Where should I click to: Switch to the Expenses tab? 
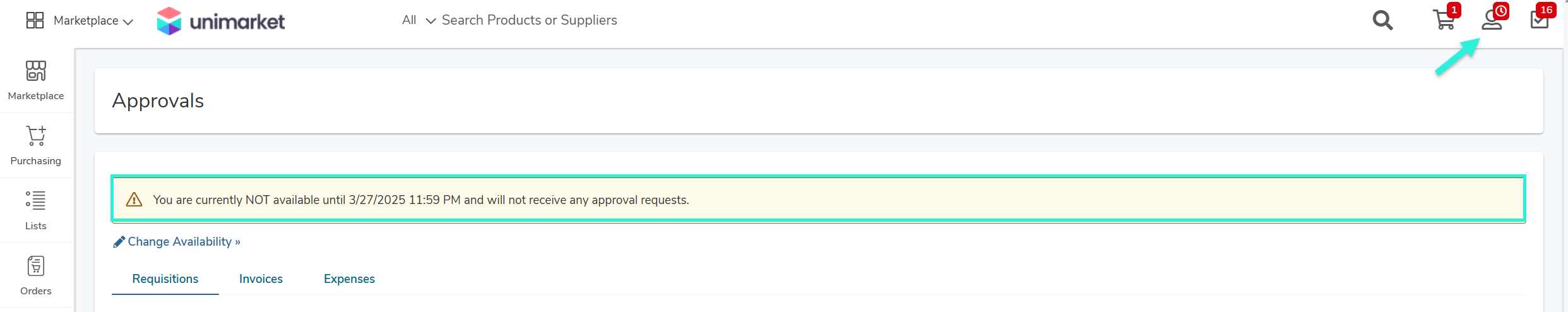349,279
